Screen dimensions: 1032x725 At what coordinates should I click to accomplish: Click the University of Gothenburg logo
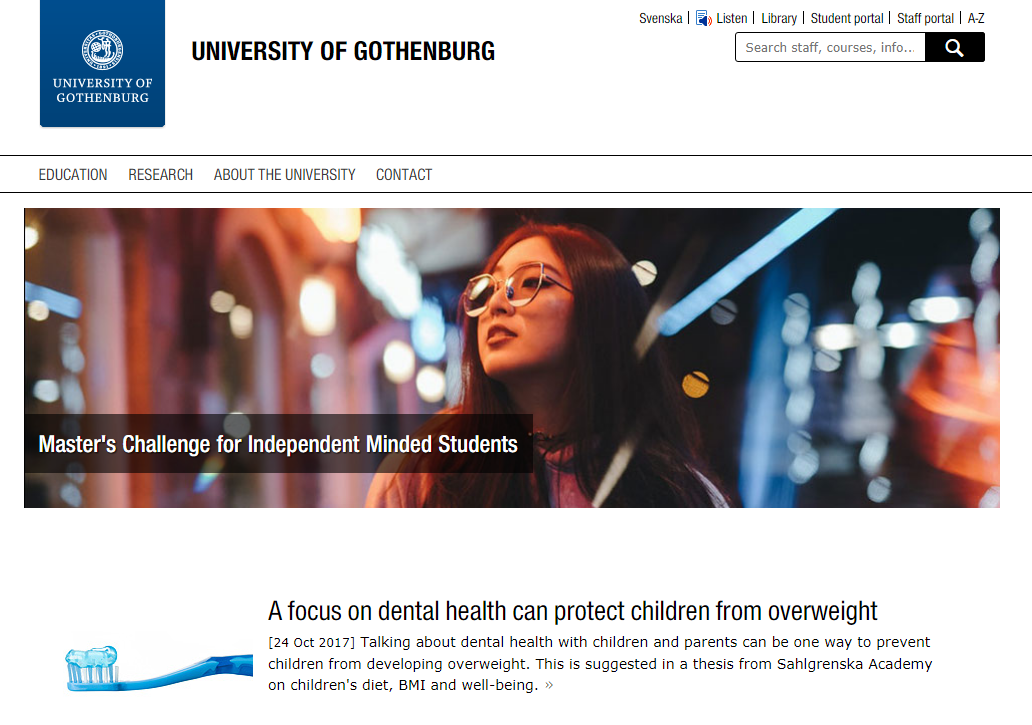[102, 63]
